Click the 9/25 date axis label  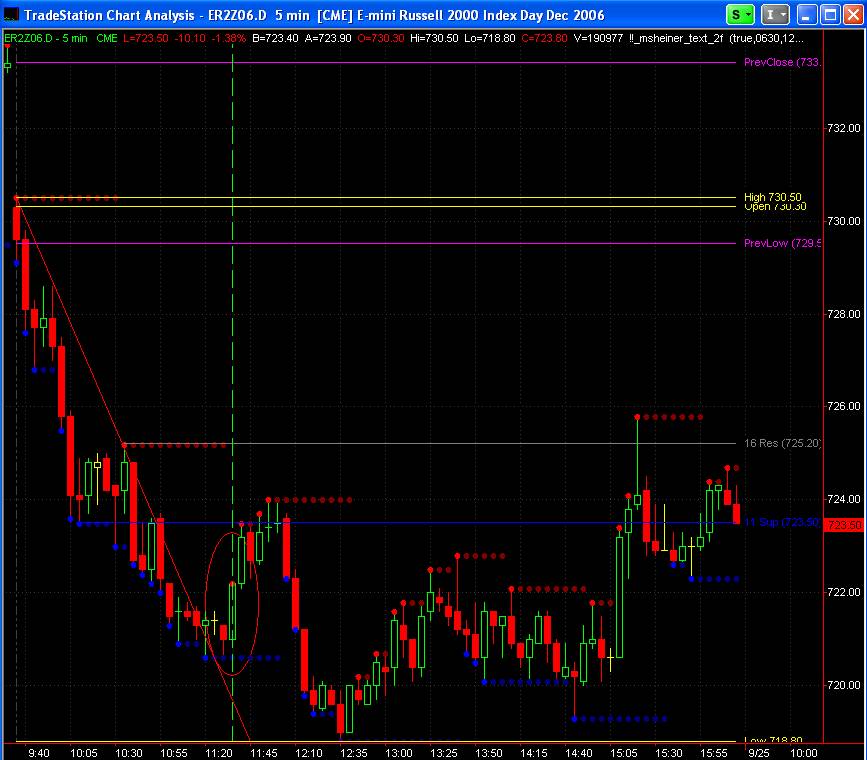point(759,753)
